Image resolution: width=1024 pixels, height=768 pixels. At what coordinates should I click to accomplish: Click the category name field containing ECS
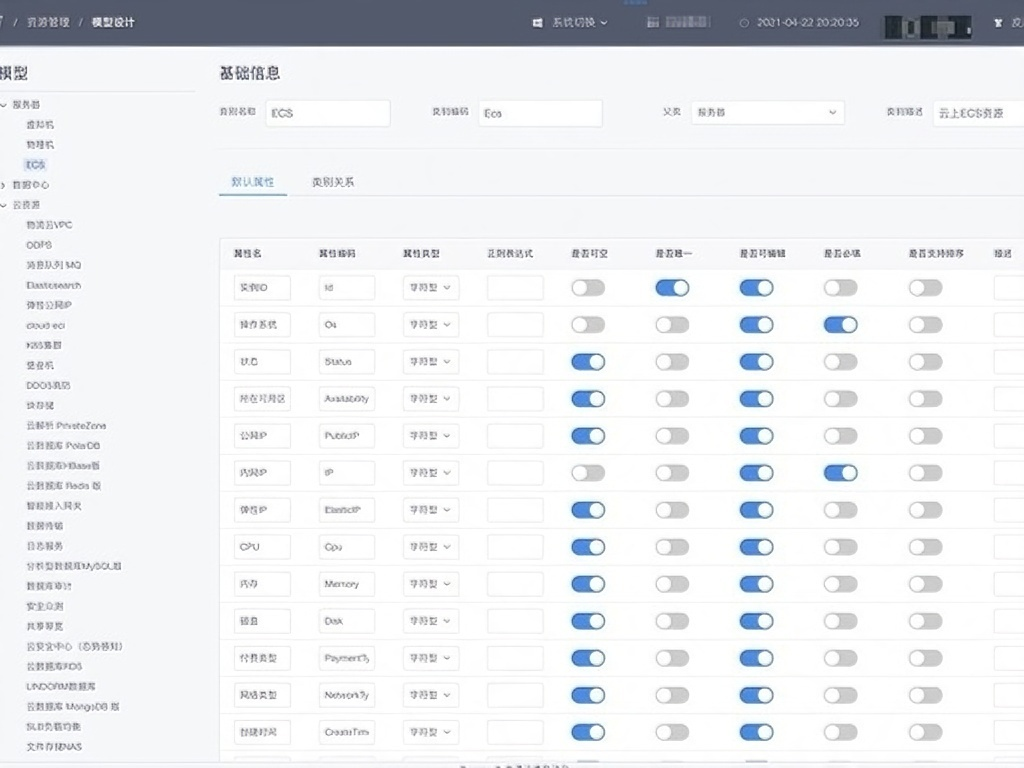click(x=328, y=113)
